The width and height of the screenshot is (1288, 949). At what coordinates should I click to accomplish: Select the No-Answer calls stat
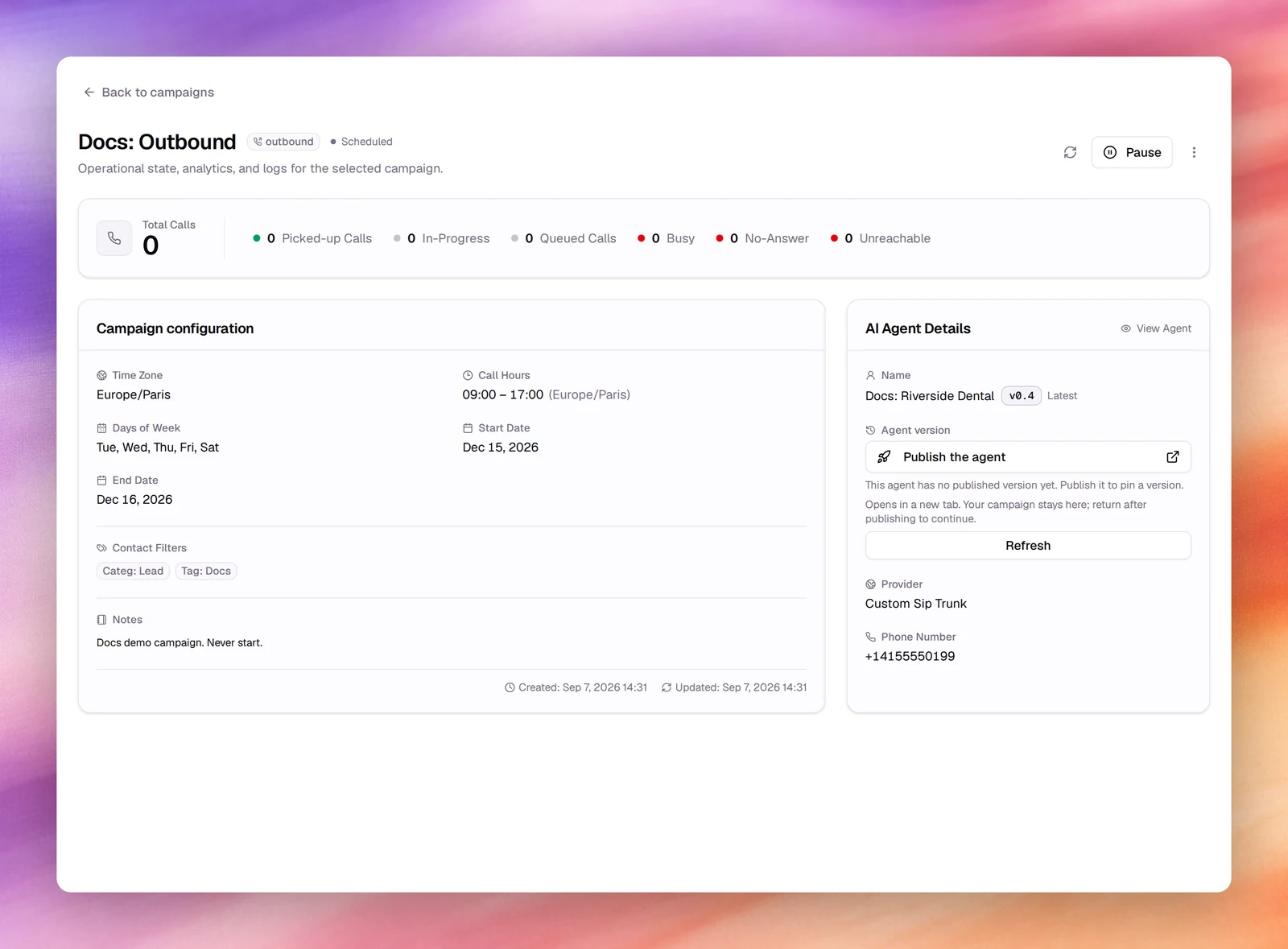[762, 238]
